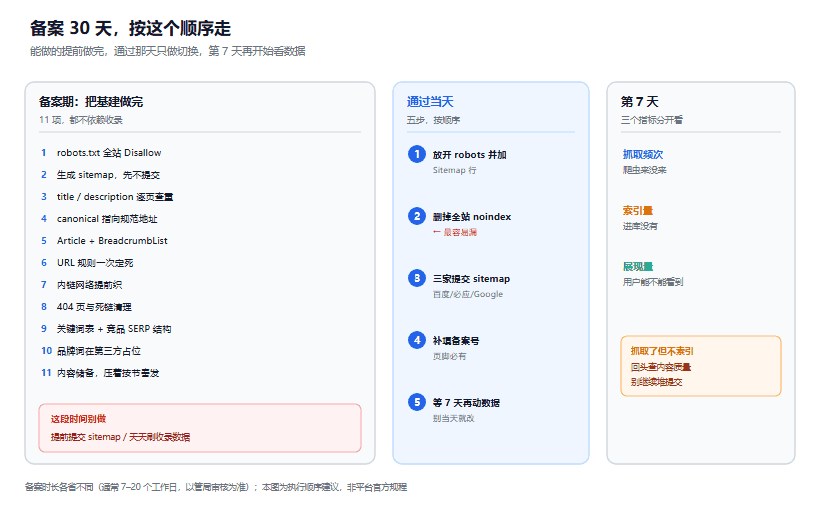Click the main title 备案 30 天,按这个顺序走
The width and height of the screenshot is (820, 520).
pyautogui.click(x=130, y=28)
